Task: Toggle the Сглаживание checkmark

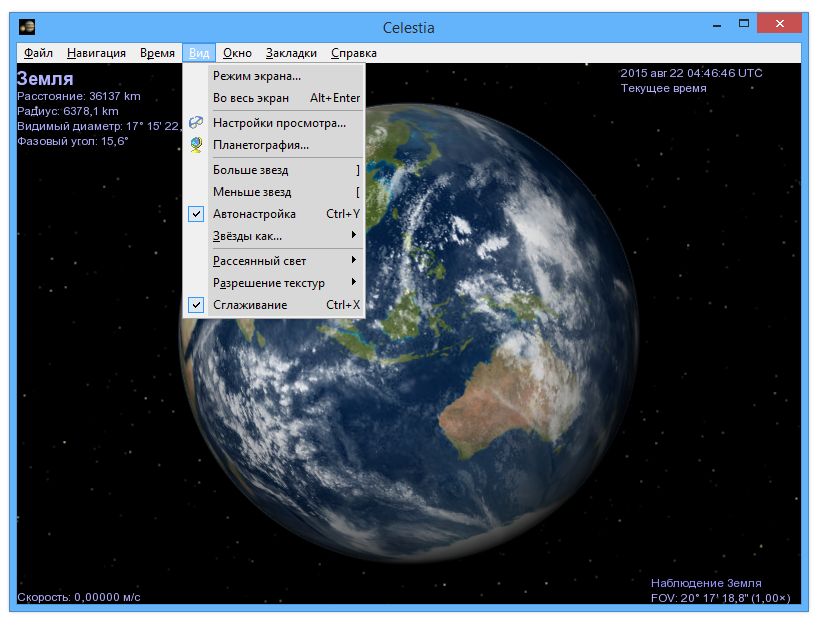Action: coord(196,305)
